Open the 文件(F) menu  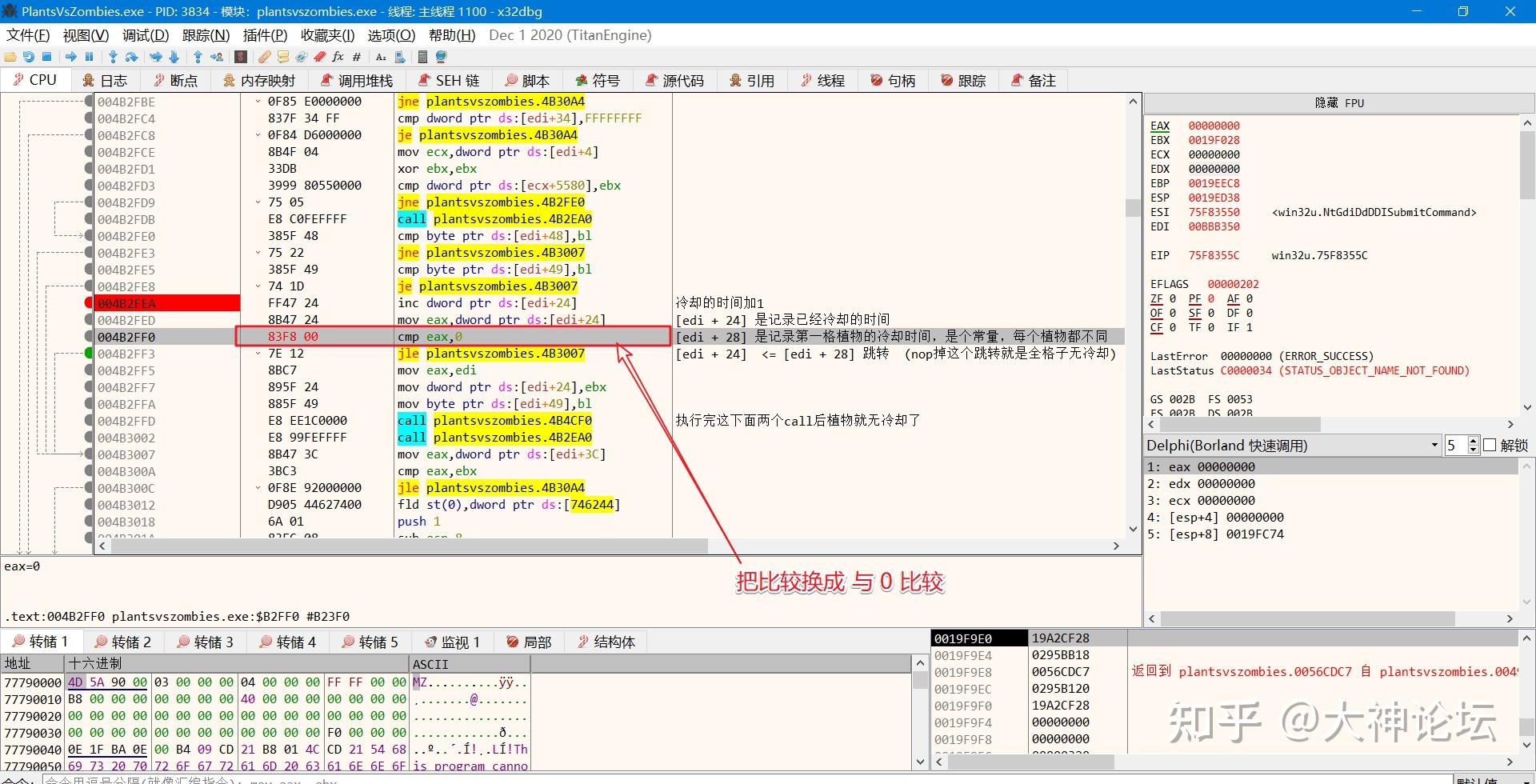(x=28, y=35)
